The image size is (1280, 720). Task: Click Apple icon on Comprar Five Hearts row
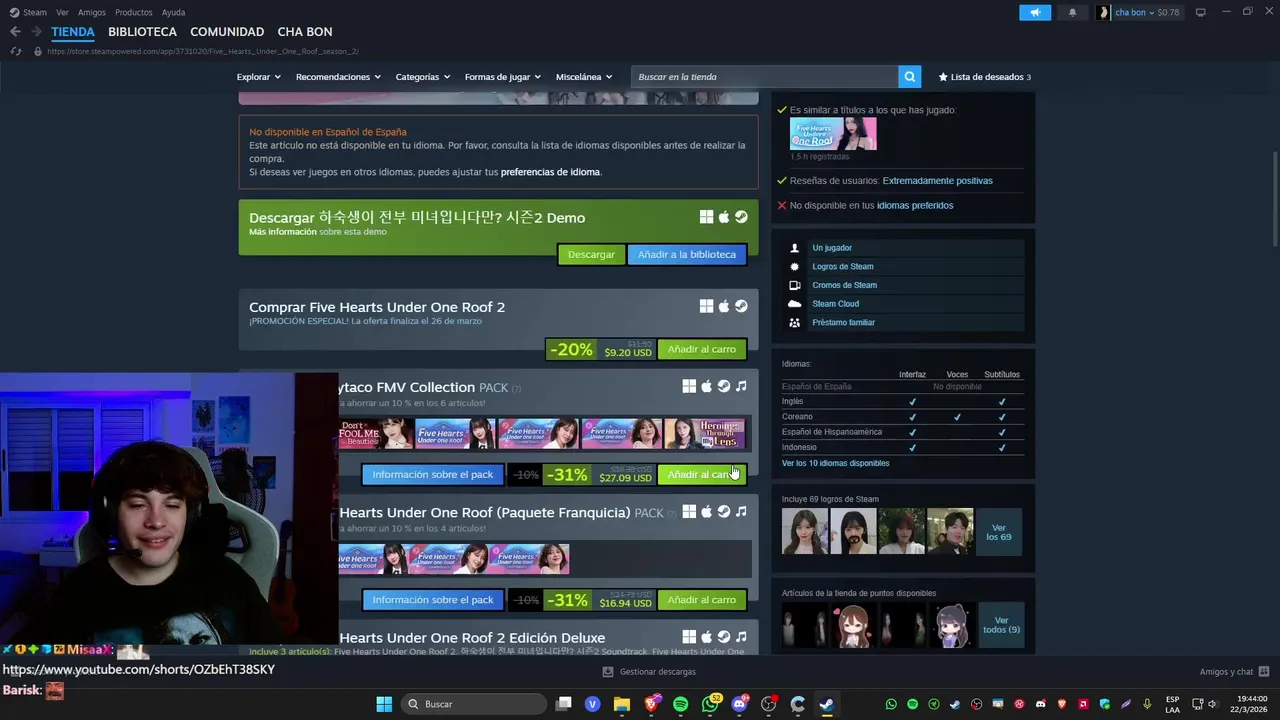point(724,306)
